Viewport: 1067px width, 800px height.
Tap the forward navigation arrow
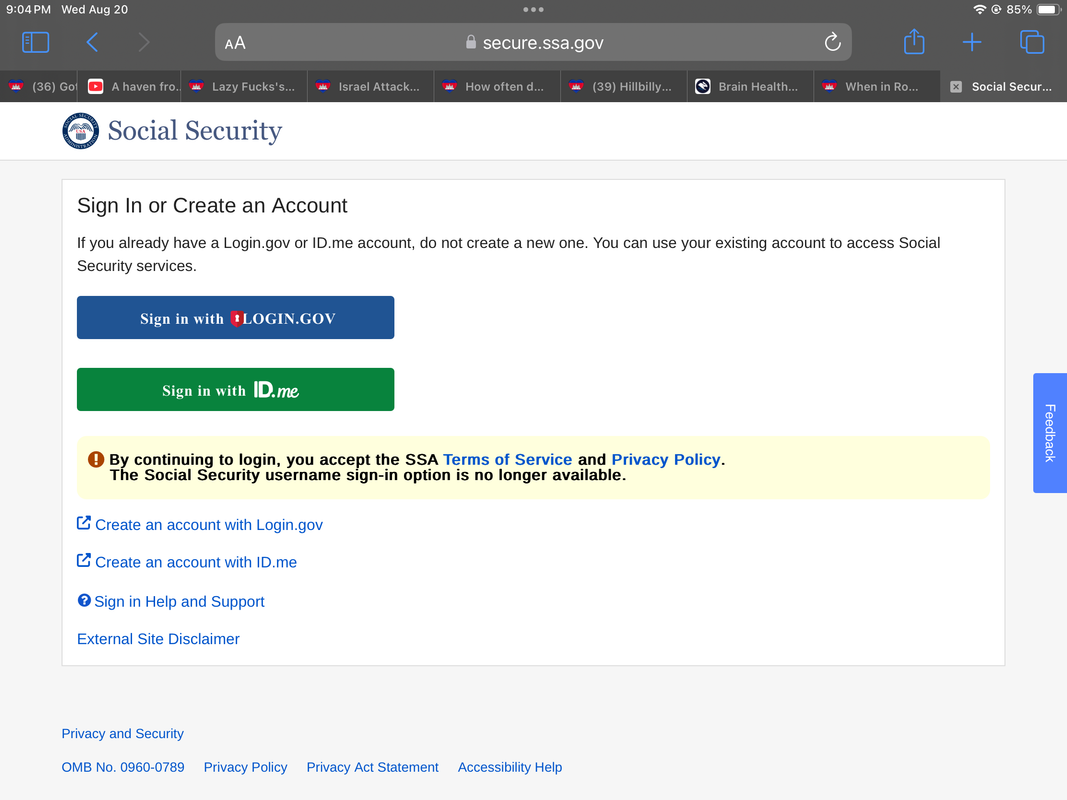[x=143, y=42]
